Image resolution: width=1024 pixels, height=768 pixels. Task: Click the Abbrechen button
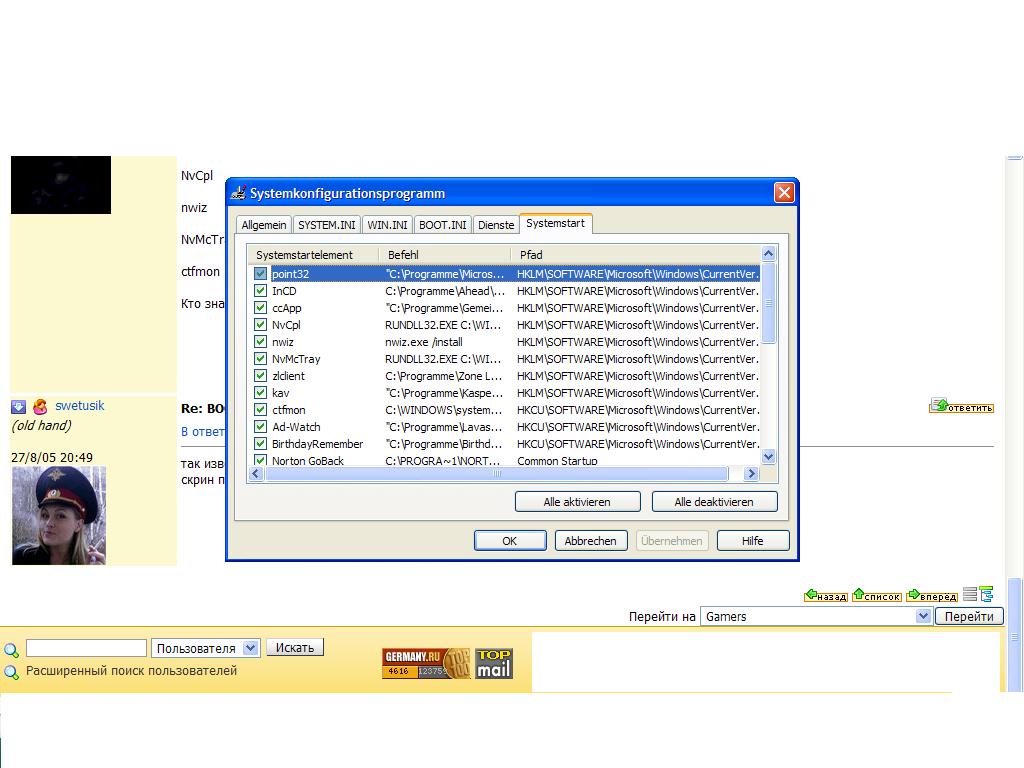pos(590,541)
